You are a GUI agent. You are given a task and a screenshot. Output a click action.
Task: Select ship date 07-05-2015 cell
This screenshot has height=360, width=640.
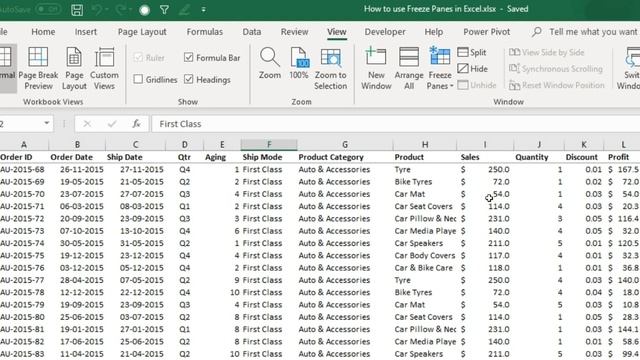[136, 280]
